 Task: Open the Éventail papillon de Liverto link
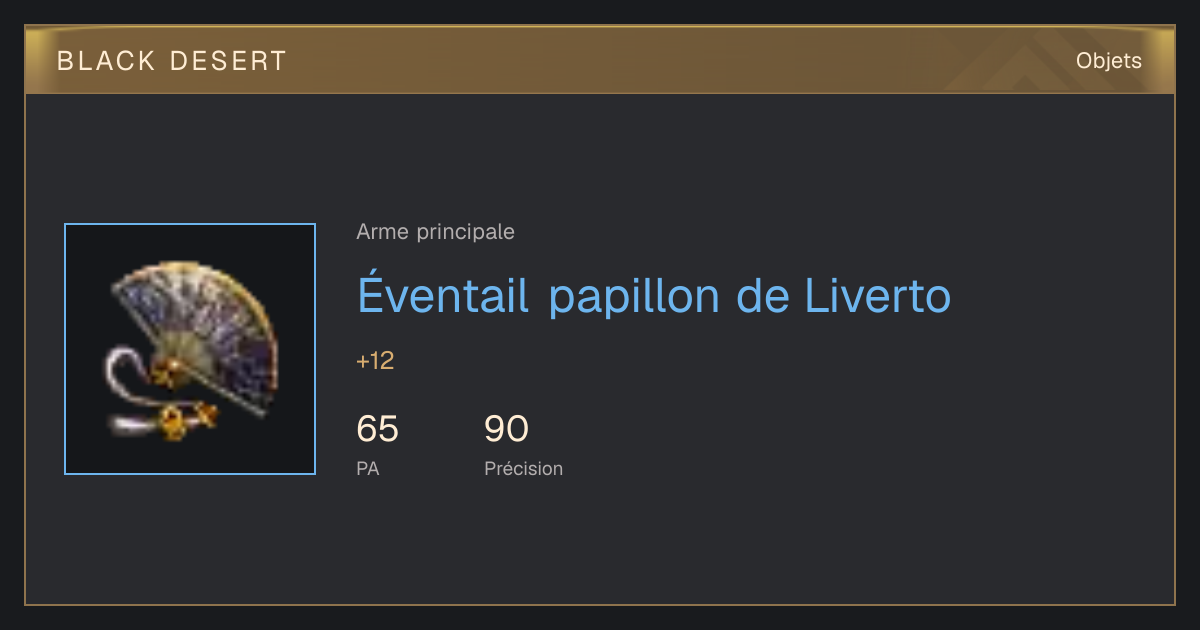(x=654, y=295)
